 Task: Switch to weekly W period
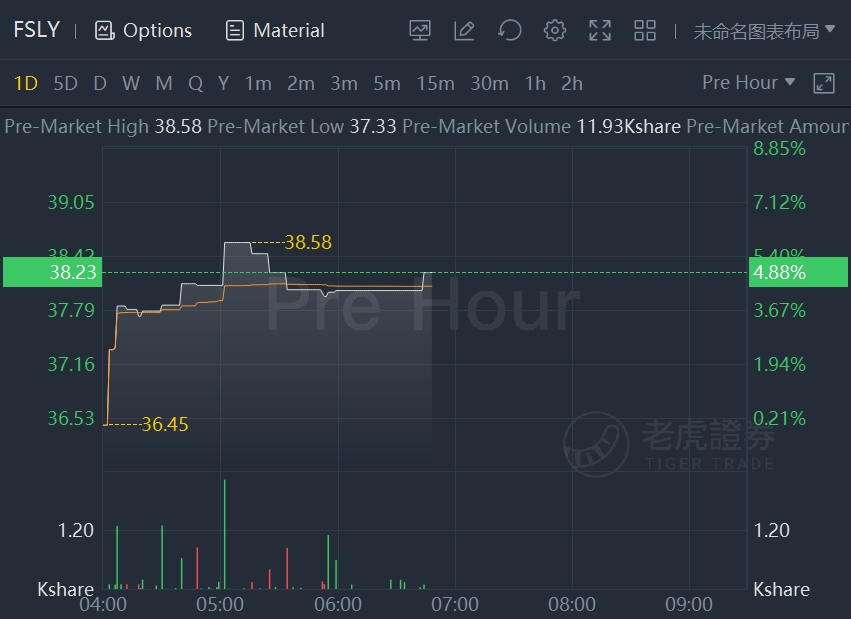[x=131, y=84]
